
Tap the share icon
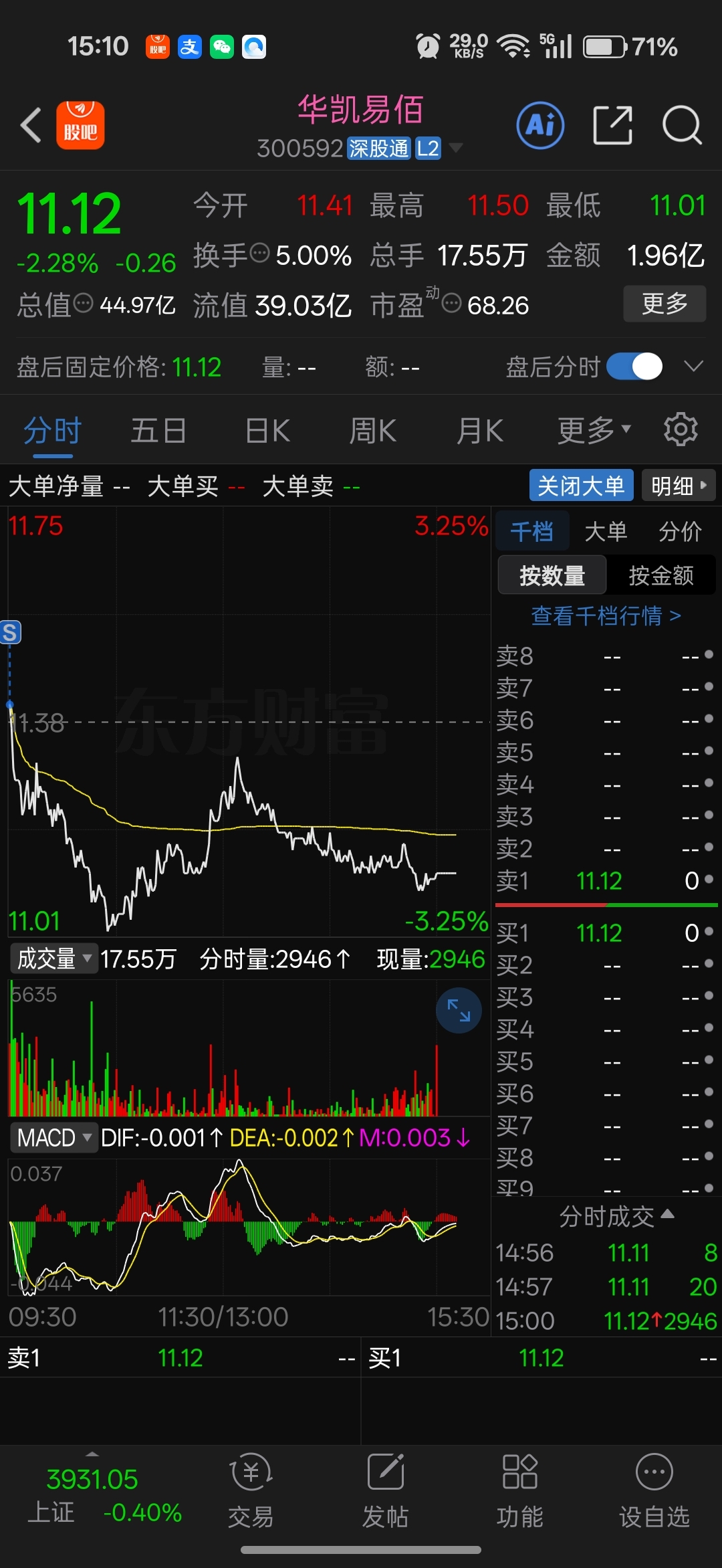tap(613, 125)
